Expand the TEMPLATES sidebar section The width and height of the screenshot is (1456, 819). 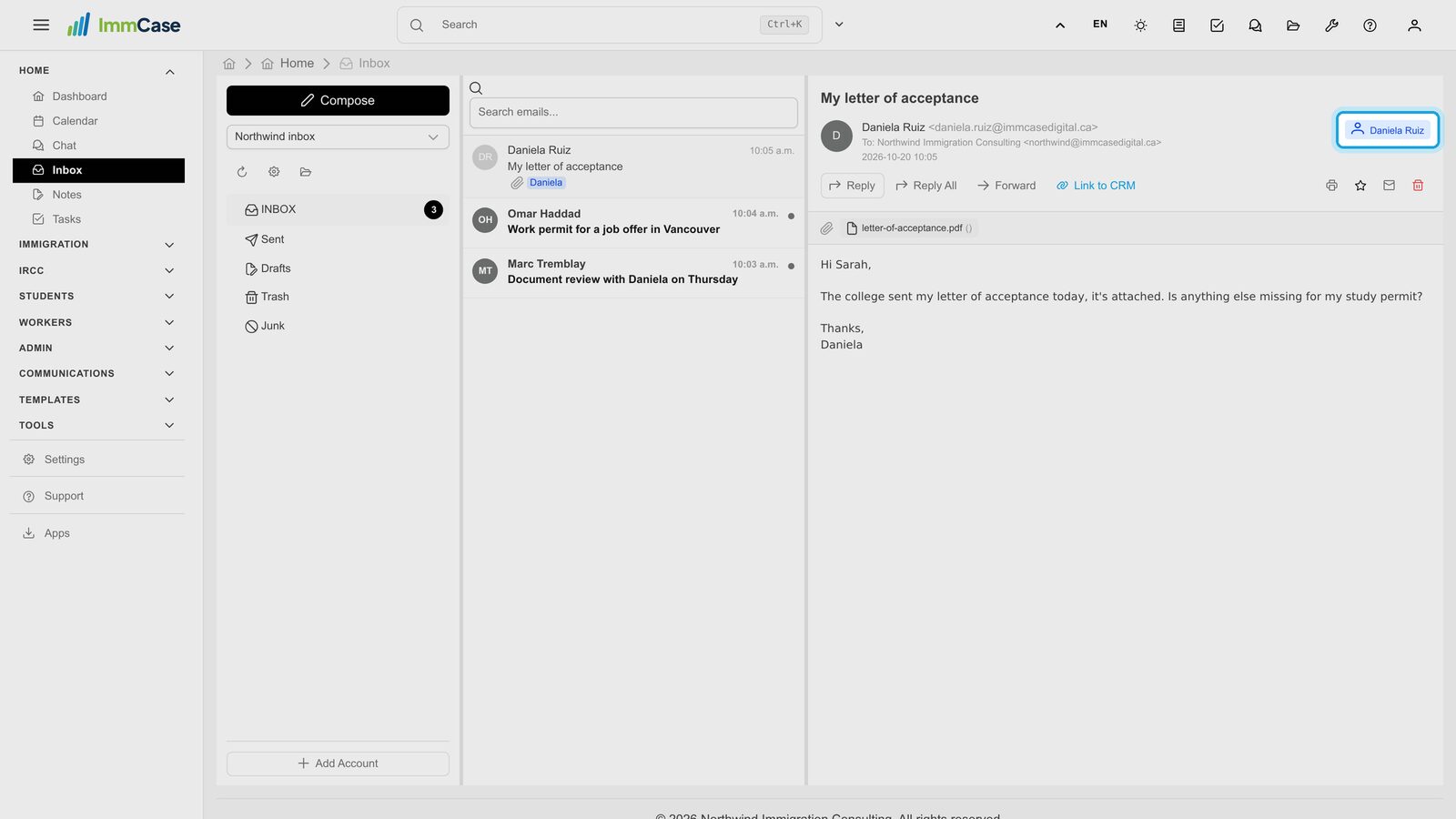click(x=169, y=400)
